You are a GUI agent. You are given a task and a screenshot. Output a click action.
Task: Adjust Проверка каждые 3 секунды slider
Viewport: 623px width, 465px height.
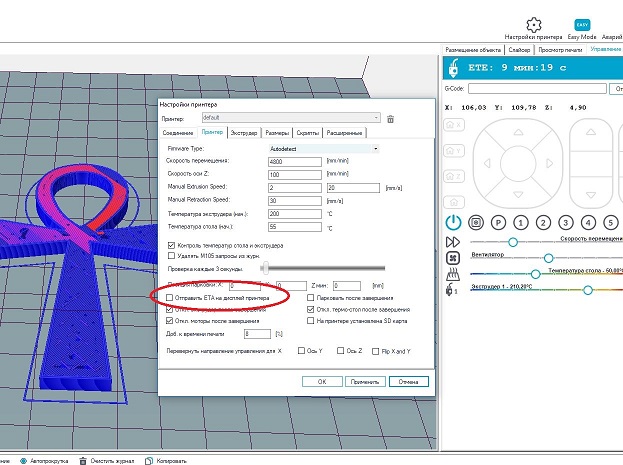pyautogui.click(x=265, y=268)
